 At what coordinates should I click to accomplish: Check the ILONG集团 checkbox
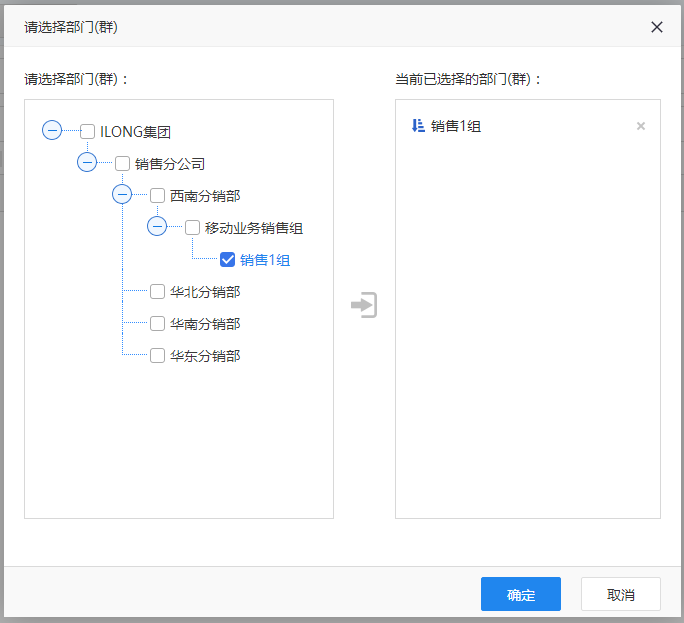[87, 131]
